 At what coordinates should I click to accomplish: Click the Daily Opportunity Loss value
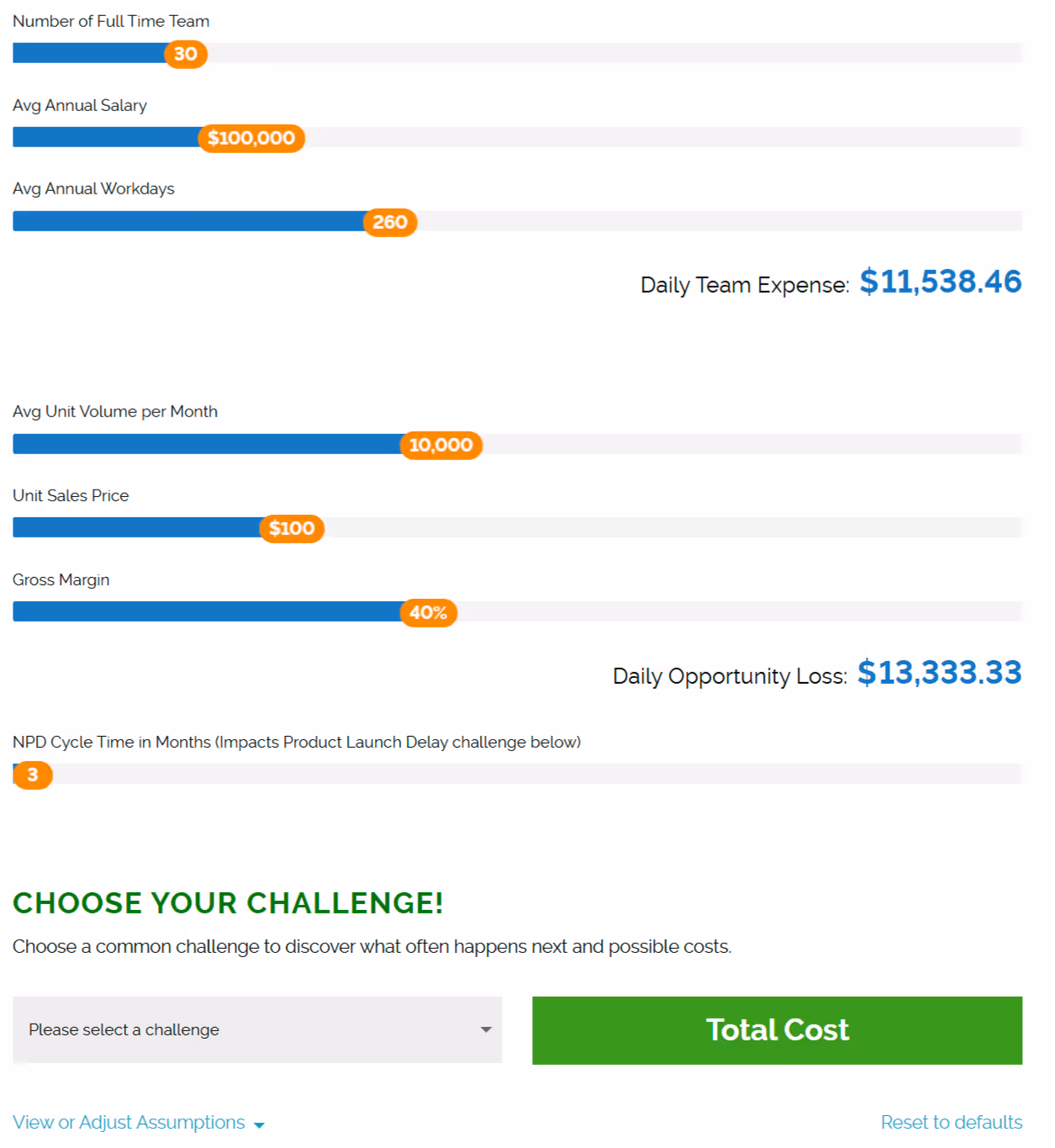(939, 673)
